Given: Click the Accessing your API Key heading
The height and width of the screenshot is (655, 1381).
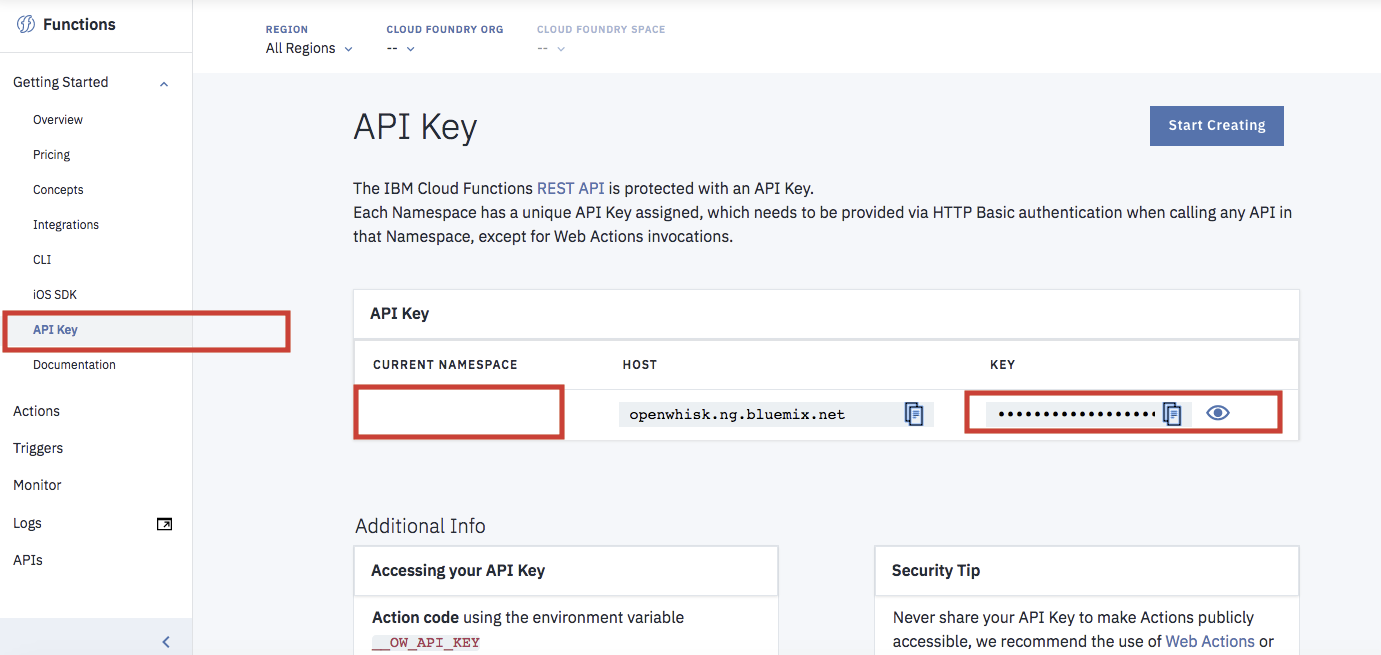Looking at the screenshot, I should tap(458, 570).
